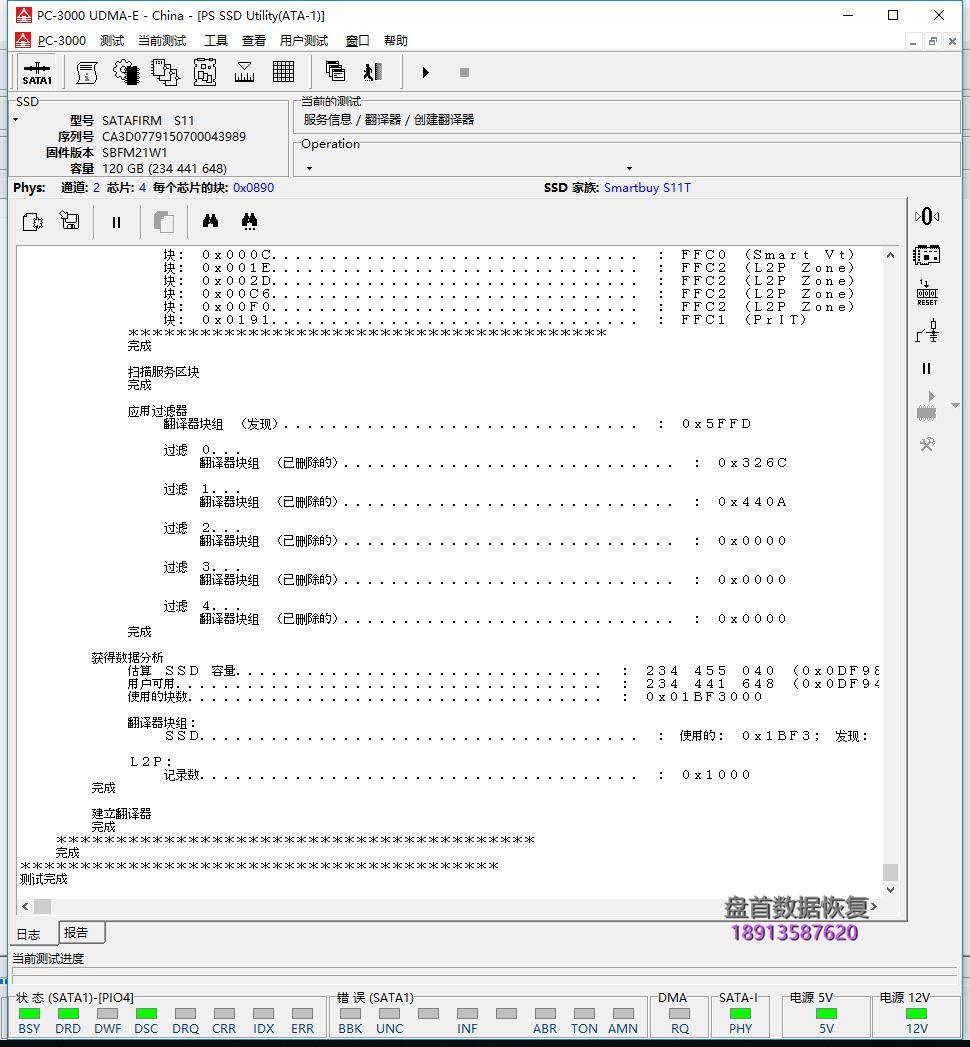Open the dropdown arrow beside the chip icon
This screenshot has width=970, height=1047.
955,406
